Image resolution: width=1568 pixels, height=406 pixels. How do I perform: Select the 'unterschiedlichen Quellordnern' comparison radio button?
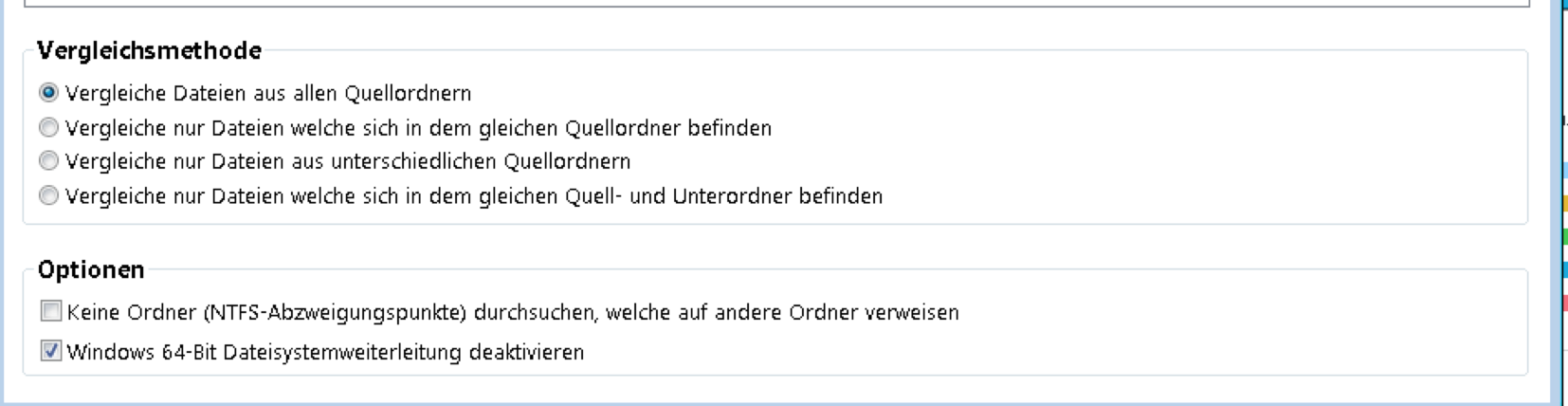click(x=48, y=161)
